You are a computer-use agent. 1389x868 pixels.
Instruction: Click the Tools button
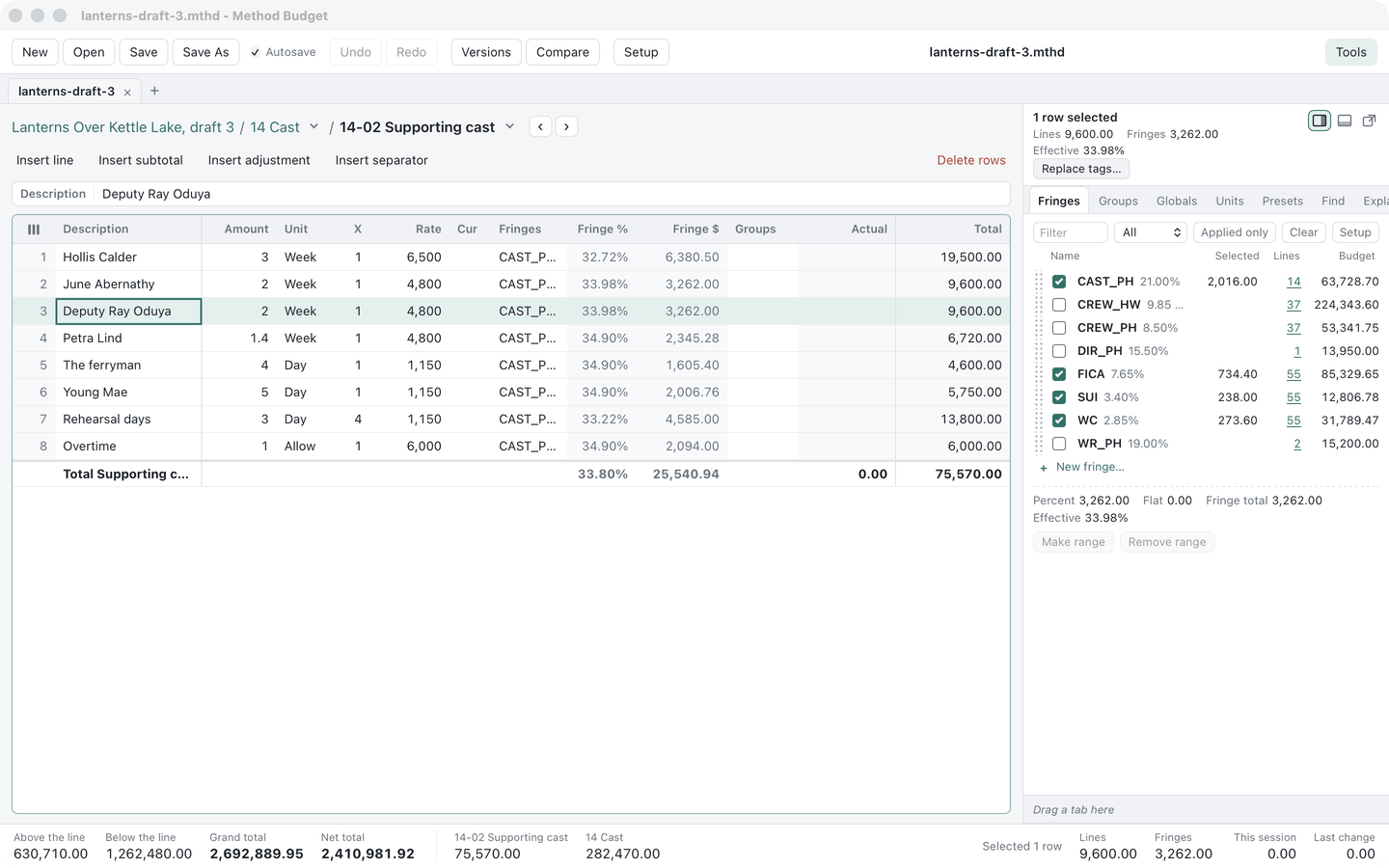(x=1350, y=52)
